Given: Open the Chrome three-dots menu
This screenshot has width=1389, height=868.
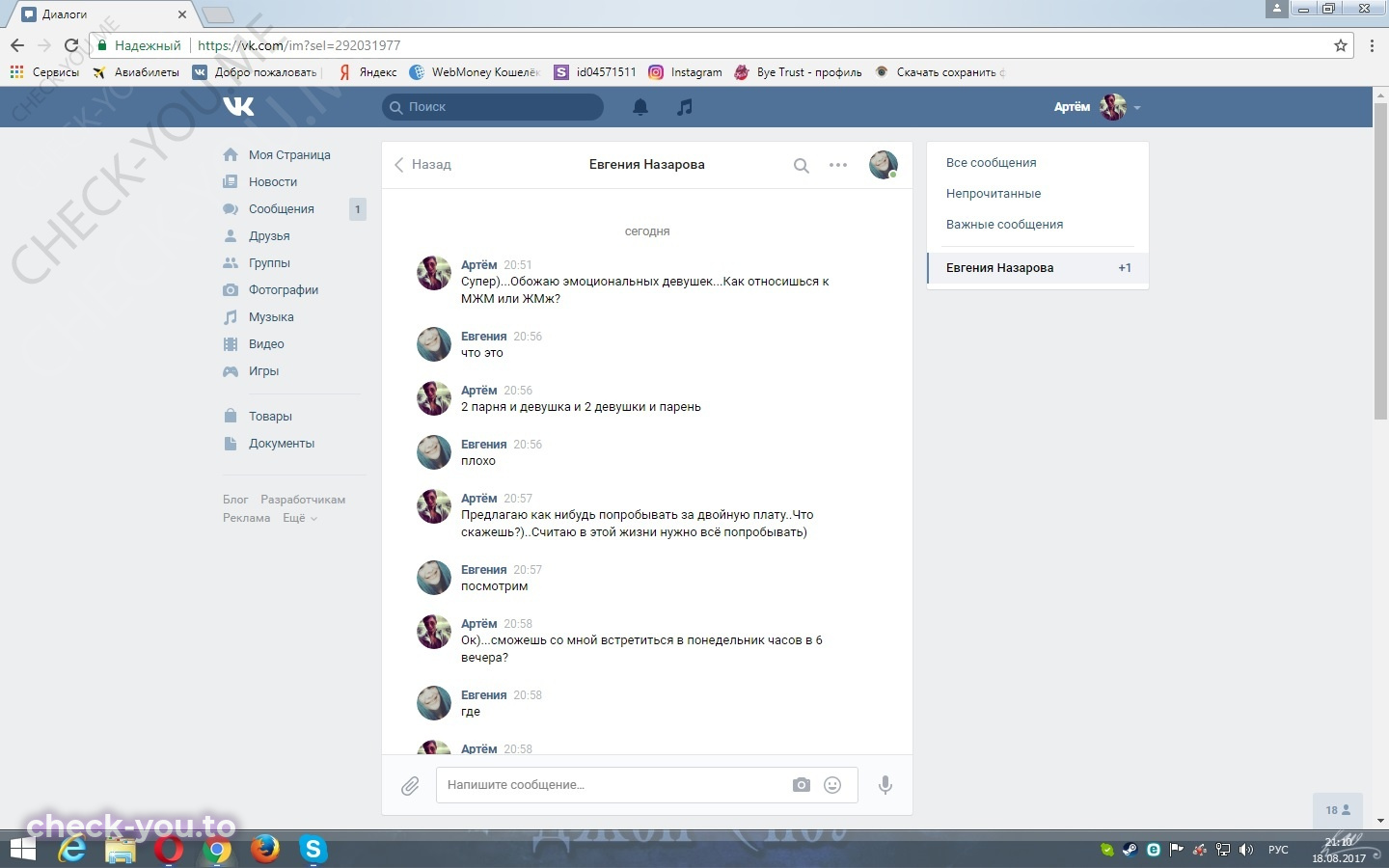Looking at the screenshot, I should [x=1372, y=45].
